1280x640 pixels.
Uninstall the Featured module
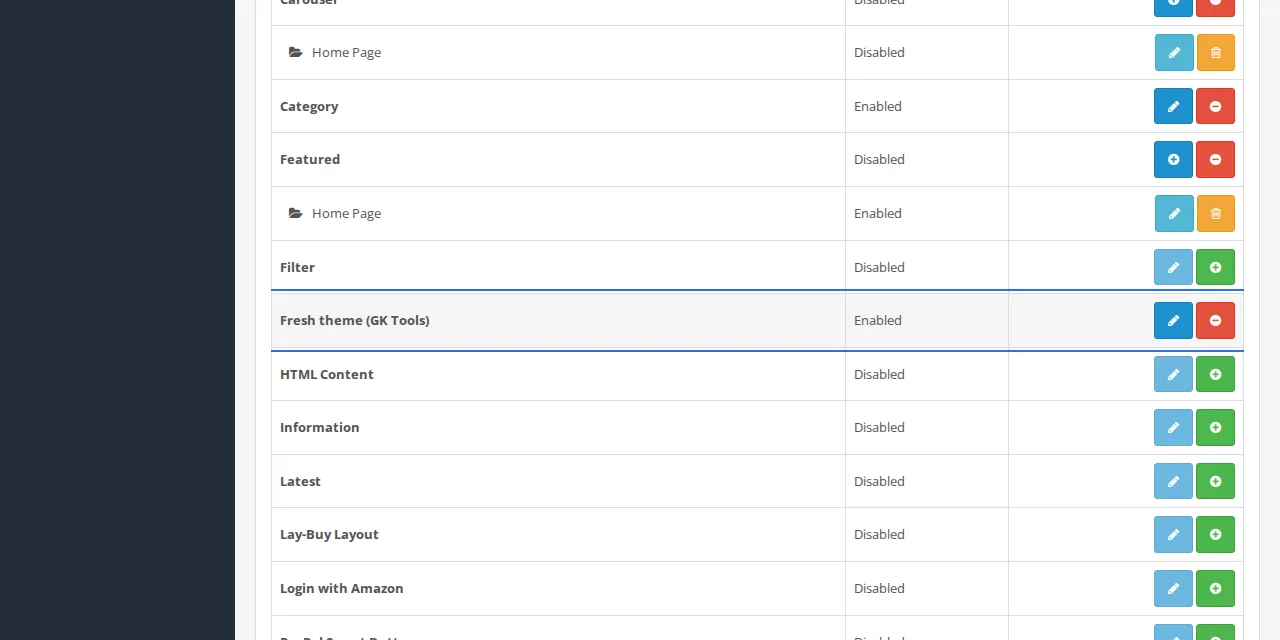click(1216, 160)
